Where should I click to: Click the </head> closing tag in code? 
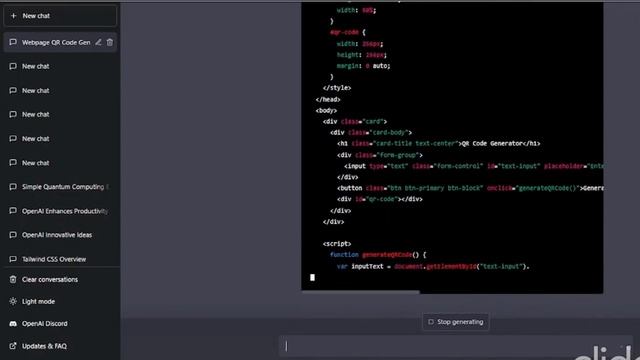328,99
